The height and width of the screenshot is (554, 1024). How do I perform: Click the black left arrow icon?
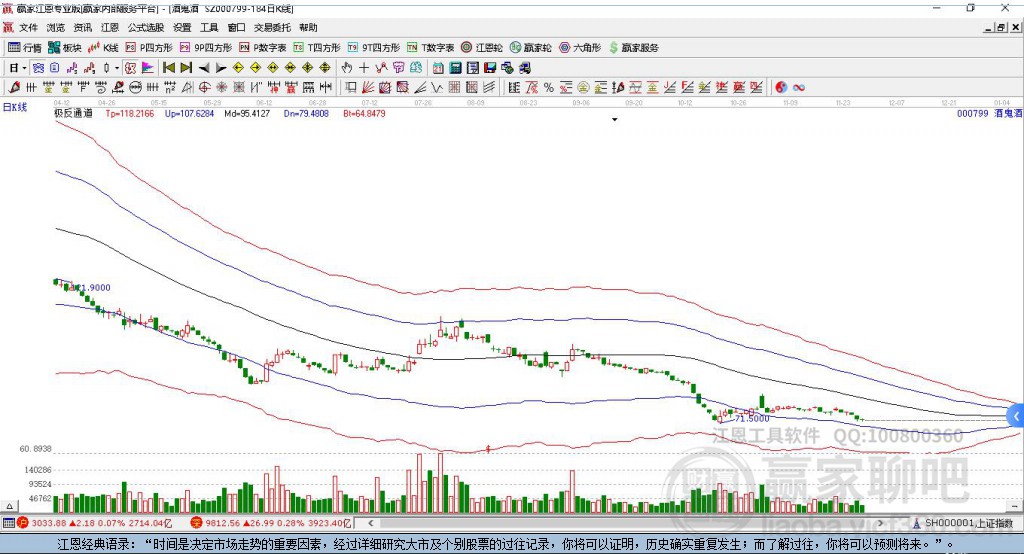click(204, 68)
